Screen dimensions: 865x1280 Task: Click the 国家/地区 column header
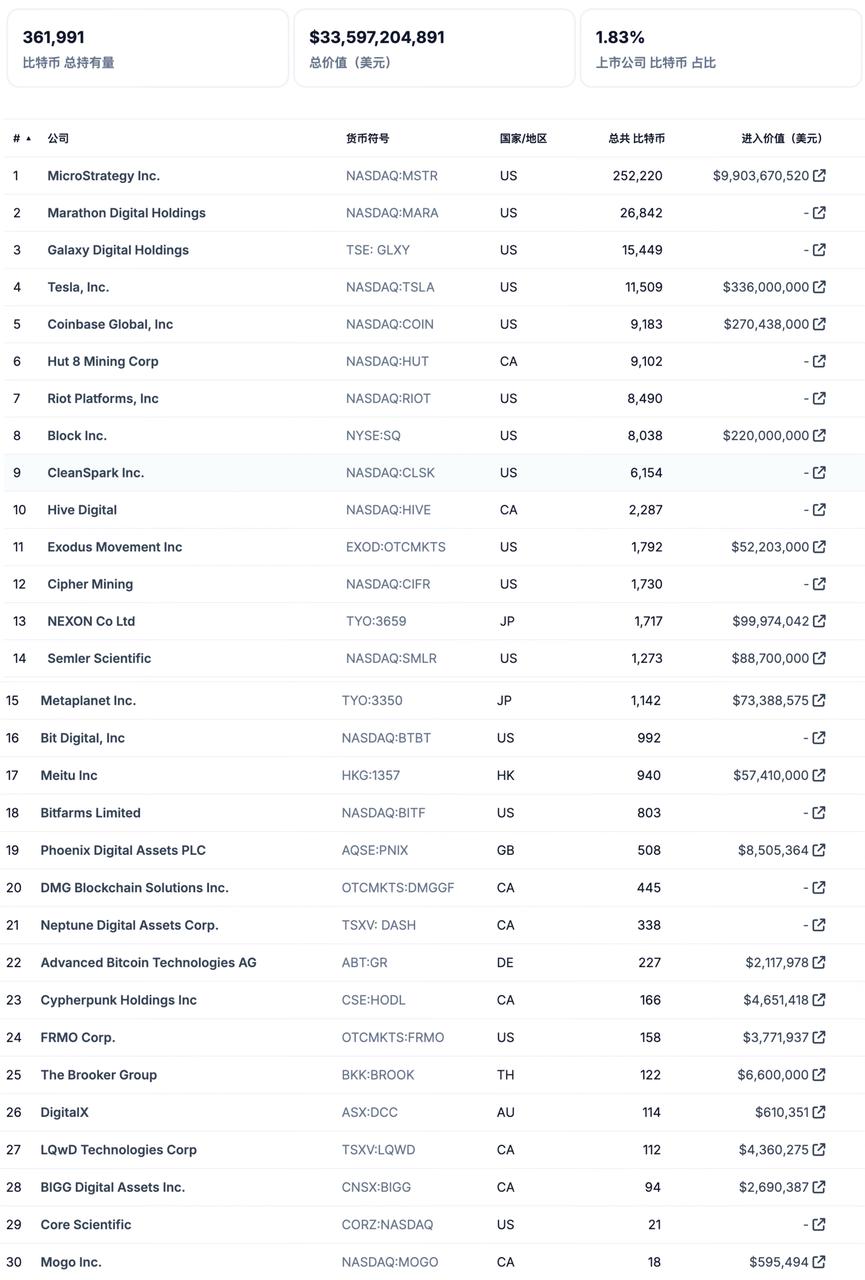point(523,139)
